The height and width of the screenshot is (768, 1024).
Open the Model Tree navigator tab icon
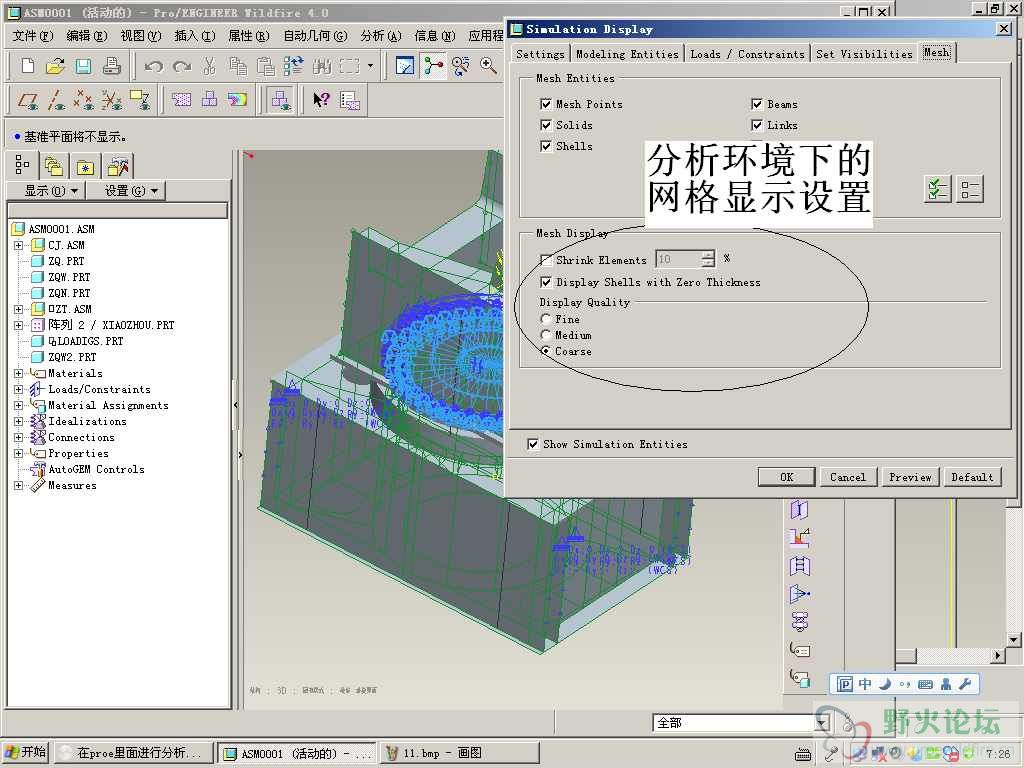[x=22, y=165]
